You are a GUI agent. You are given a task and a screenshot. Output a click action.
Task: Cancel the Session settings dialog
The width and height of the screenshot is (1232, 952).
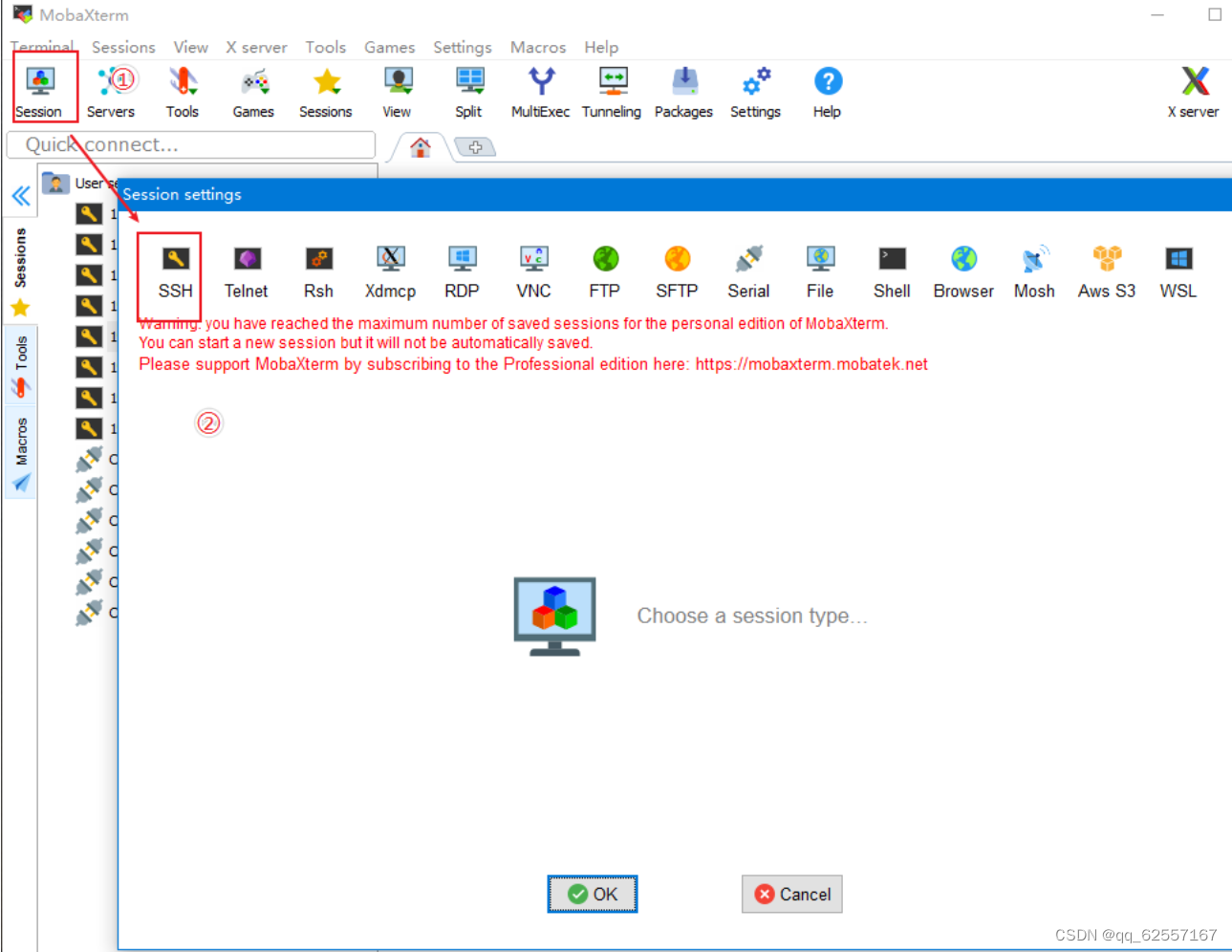[x=792, y=894]
